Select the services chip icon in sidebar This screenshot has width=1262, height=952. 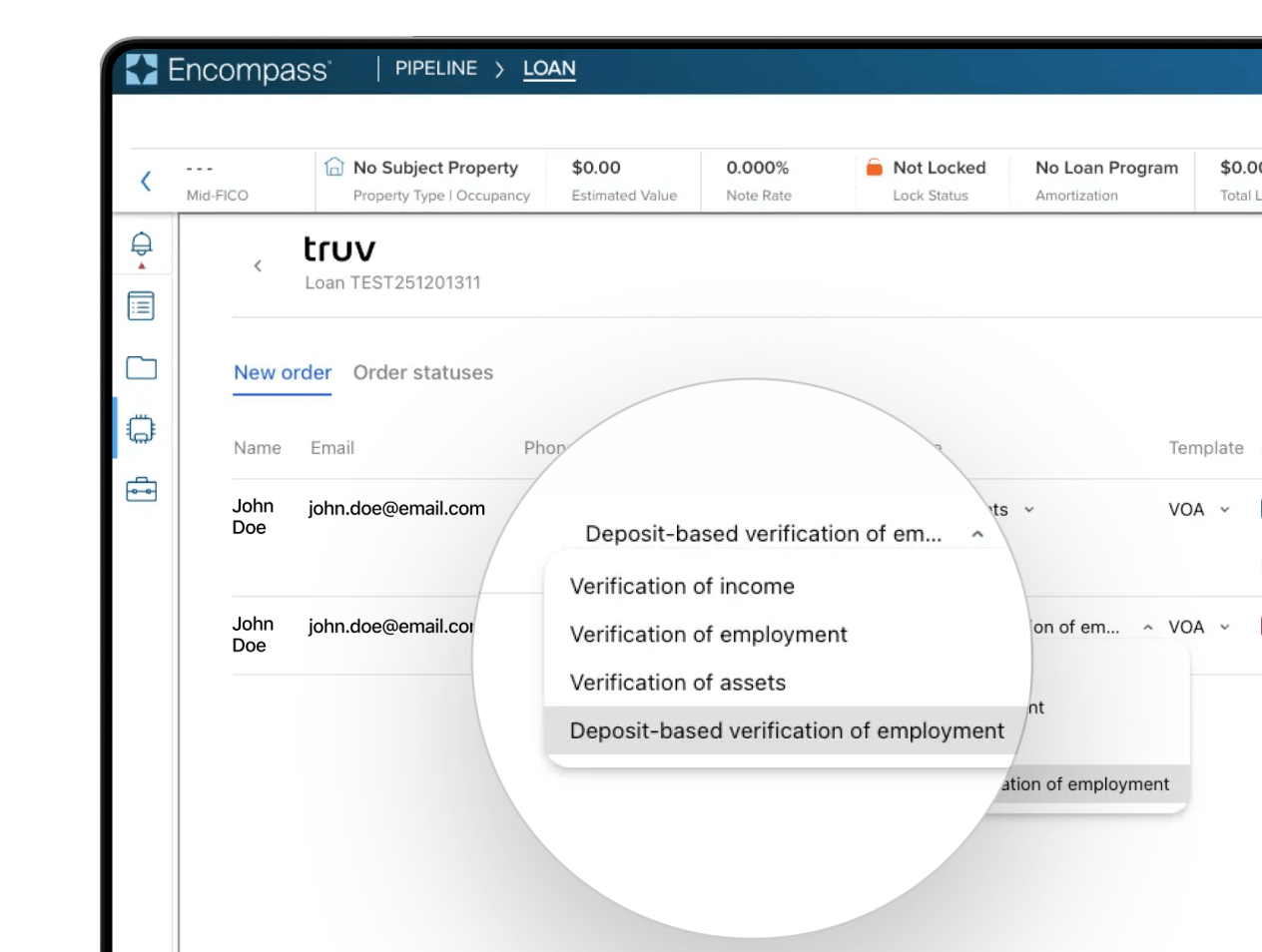point(142,429)
